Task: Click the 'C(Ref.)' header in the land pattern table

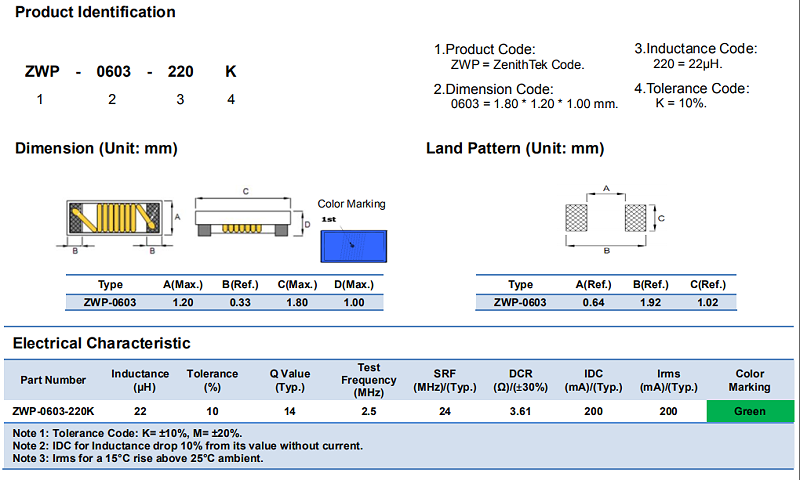Action: point(708,285)
